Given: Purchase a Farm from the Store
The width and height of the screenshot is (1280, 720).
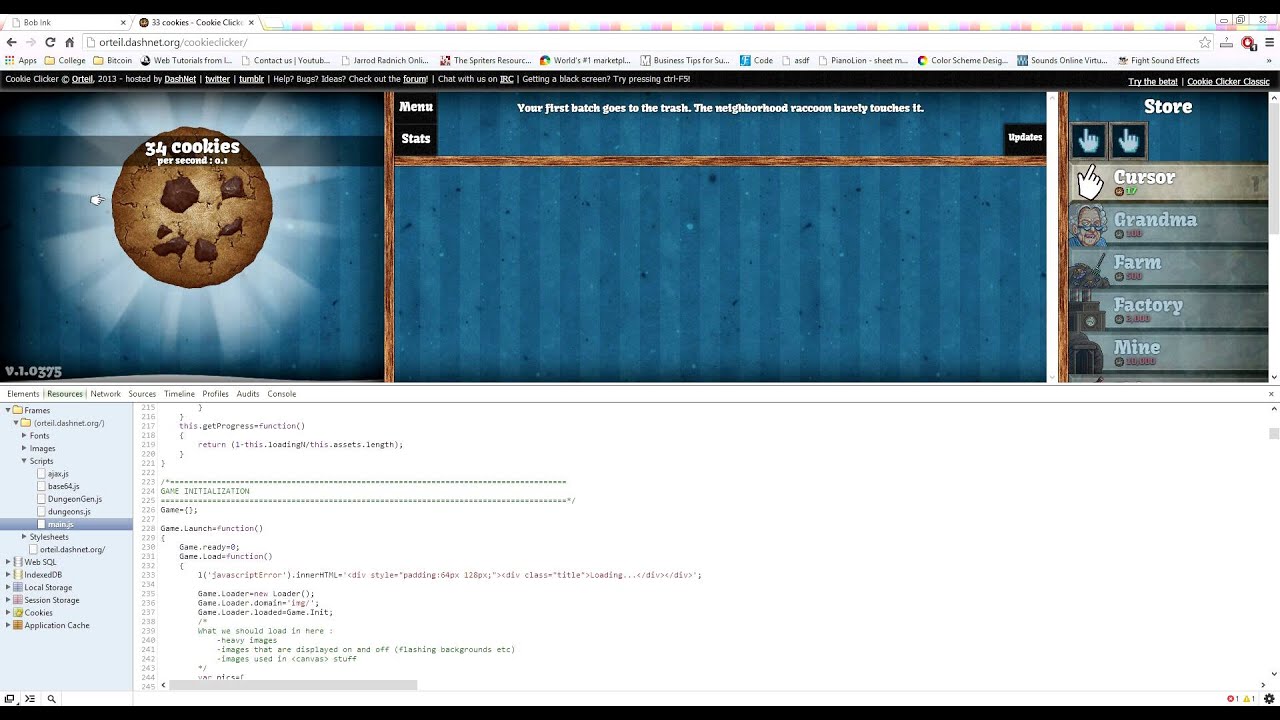Looking at the screenshot, I should tap(1168, 267).
